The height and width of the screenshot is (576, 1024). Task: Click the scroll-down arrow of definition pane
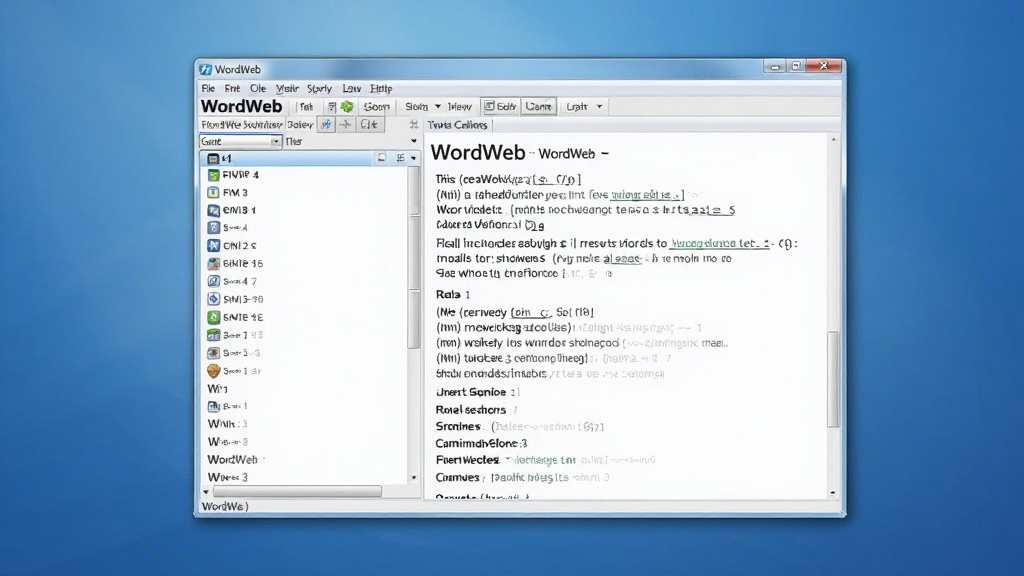(833, 493)
